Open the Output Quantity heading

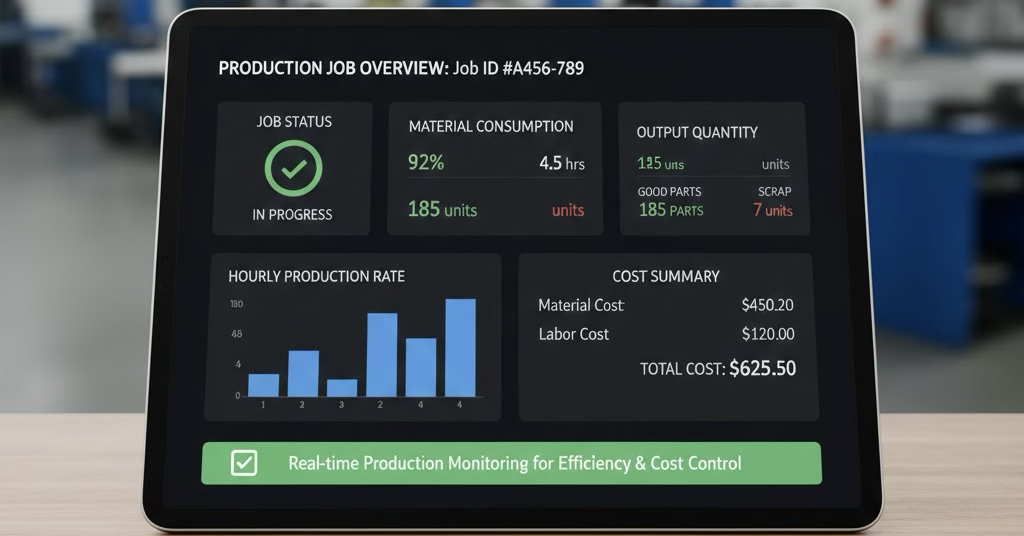[697, 132]
